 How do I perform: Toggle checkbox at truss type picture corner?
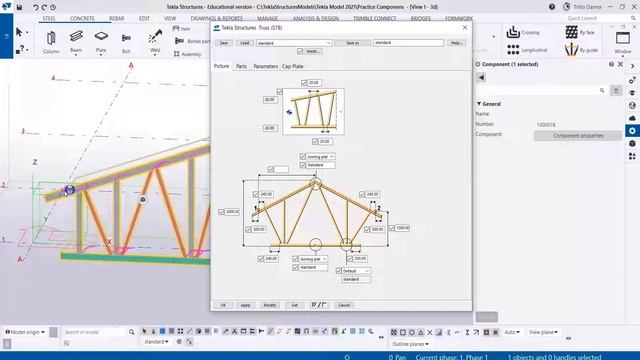click(x=280, y=92)
